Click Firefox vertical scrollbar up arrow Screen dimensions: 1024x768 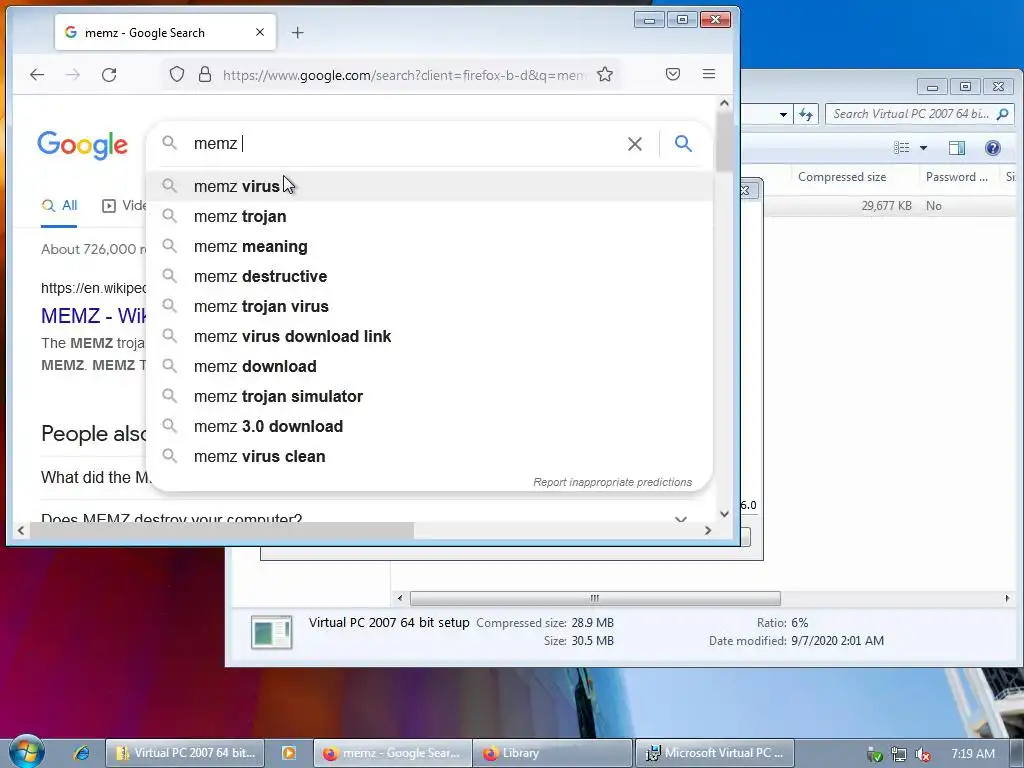(x=724, y=103)
